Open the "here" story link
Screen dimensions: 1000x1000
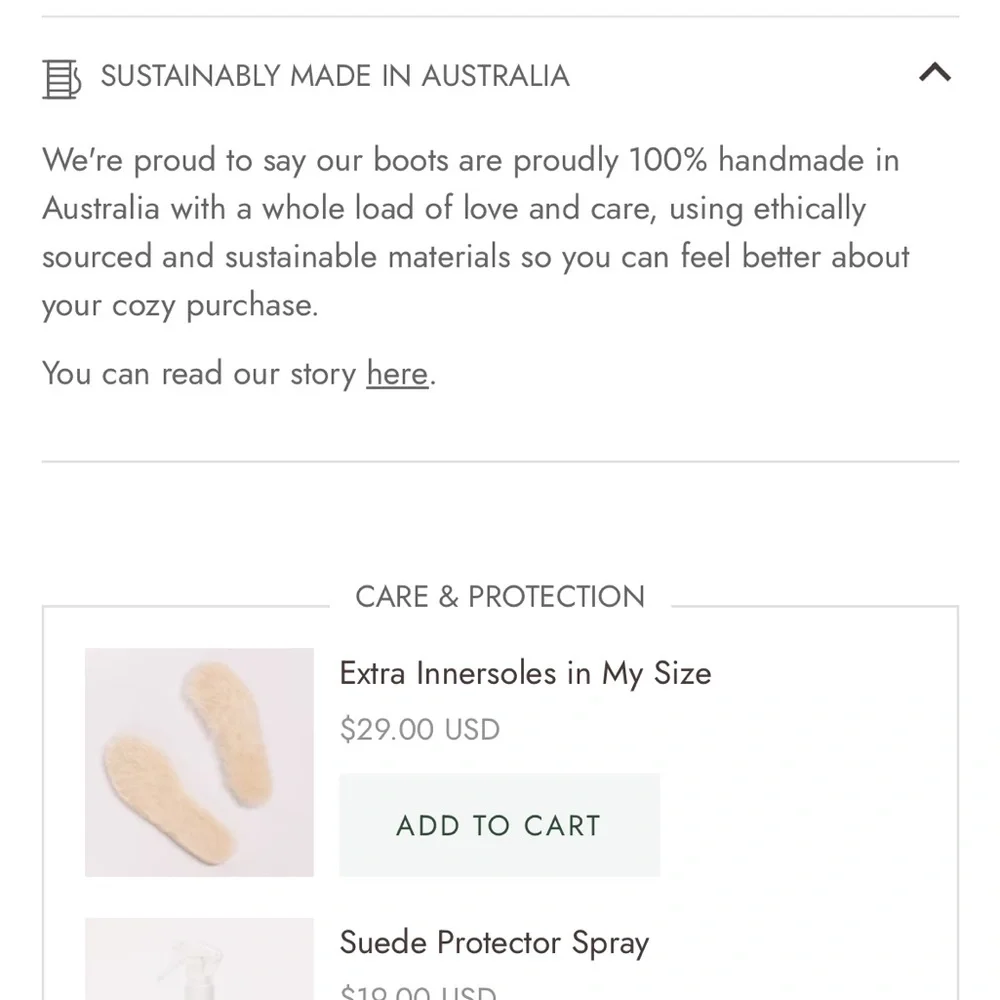tap(397, 373)
